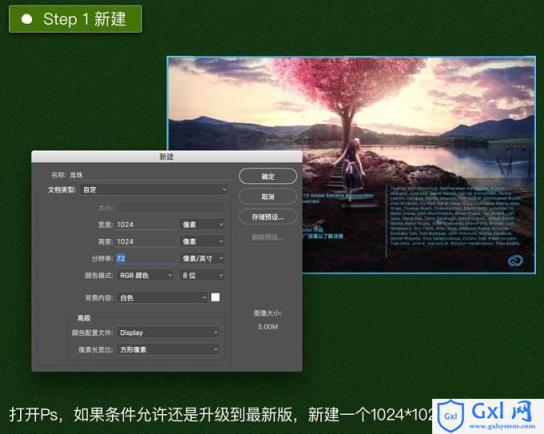Image resolution: width=544 pixels, height=434 pixels.
Task: Click the 宽度 width field showing 1024
Action: pos(146,224)
